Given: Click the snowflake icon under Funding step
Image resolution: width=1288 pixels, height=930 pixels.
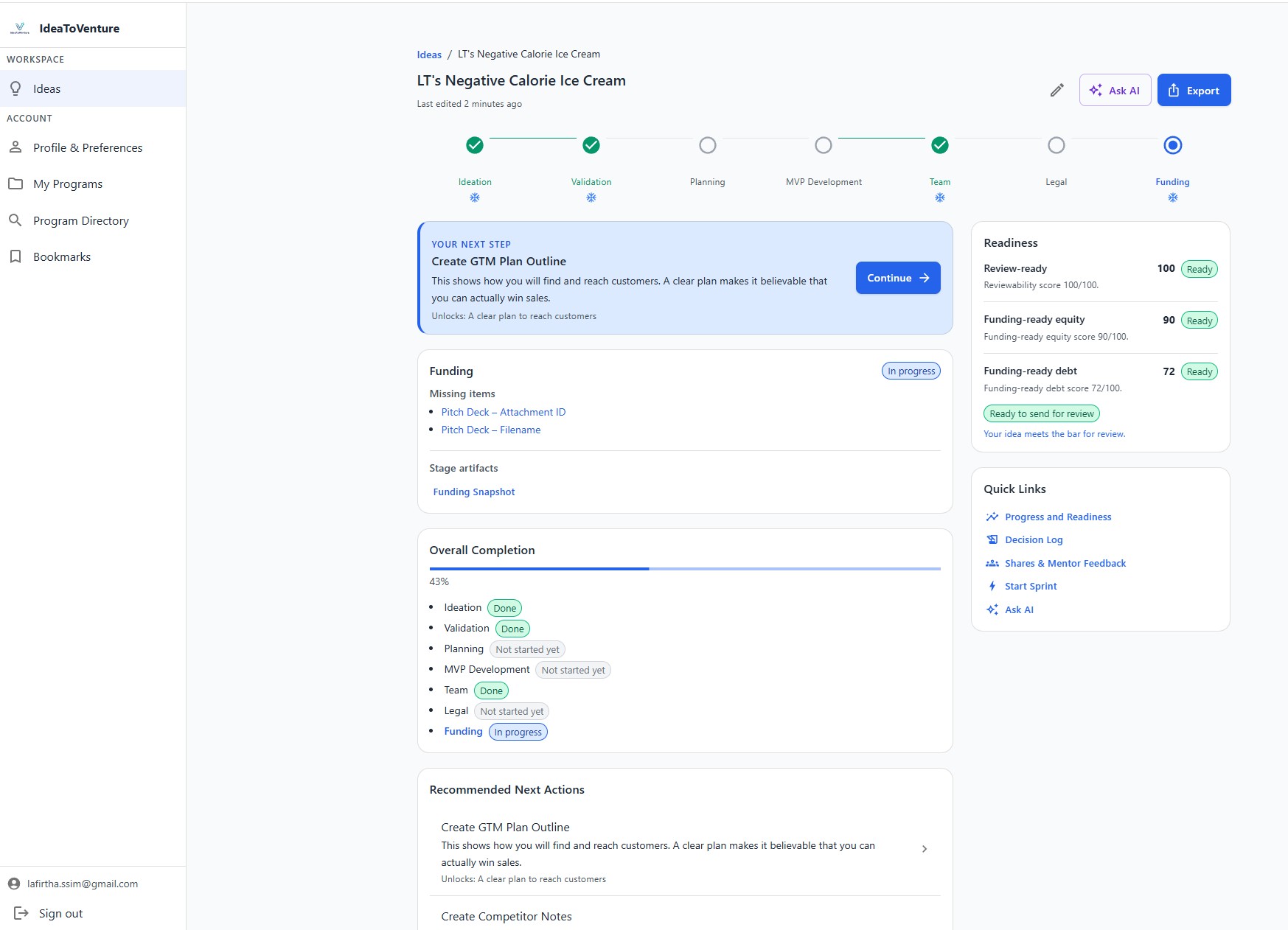Looking at the screenshot, I should [x=1173, y=197].
